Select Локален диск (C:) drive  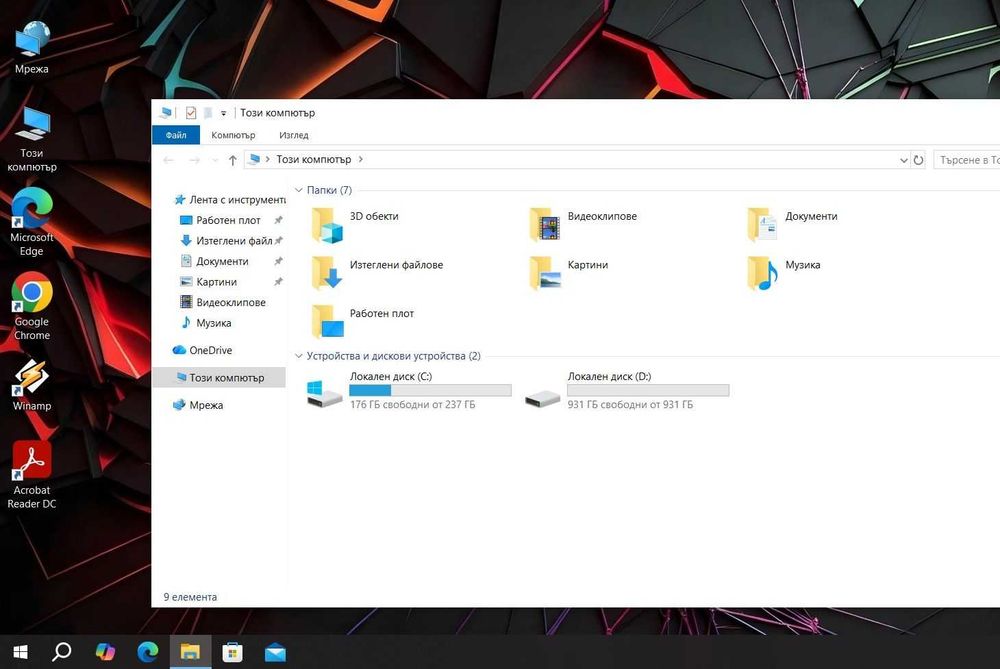tap(409, 390)
